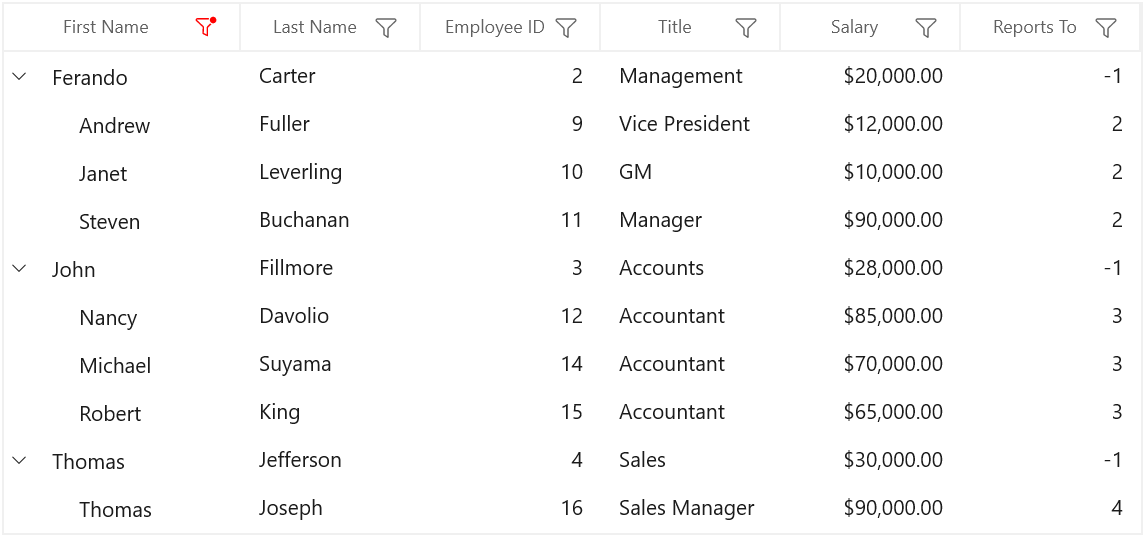Screen dimensions: 1146x538
Task: Open the active First Name filter icon
Action: 205,28
